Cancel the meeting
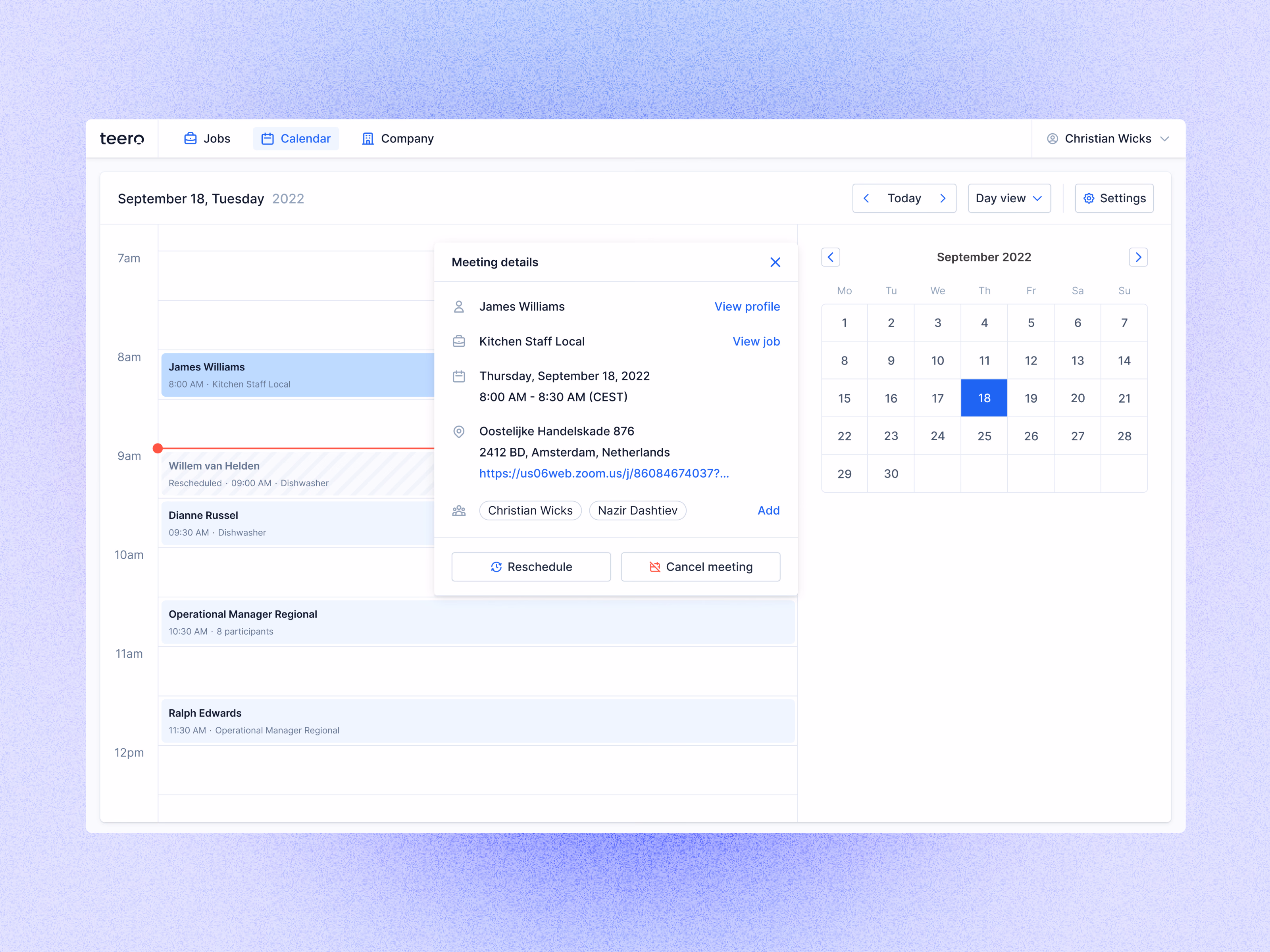The image size is (1270, 952). 700,566
